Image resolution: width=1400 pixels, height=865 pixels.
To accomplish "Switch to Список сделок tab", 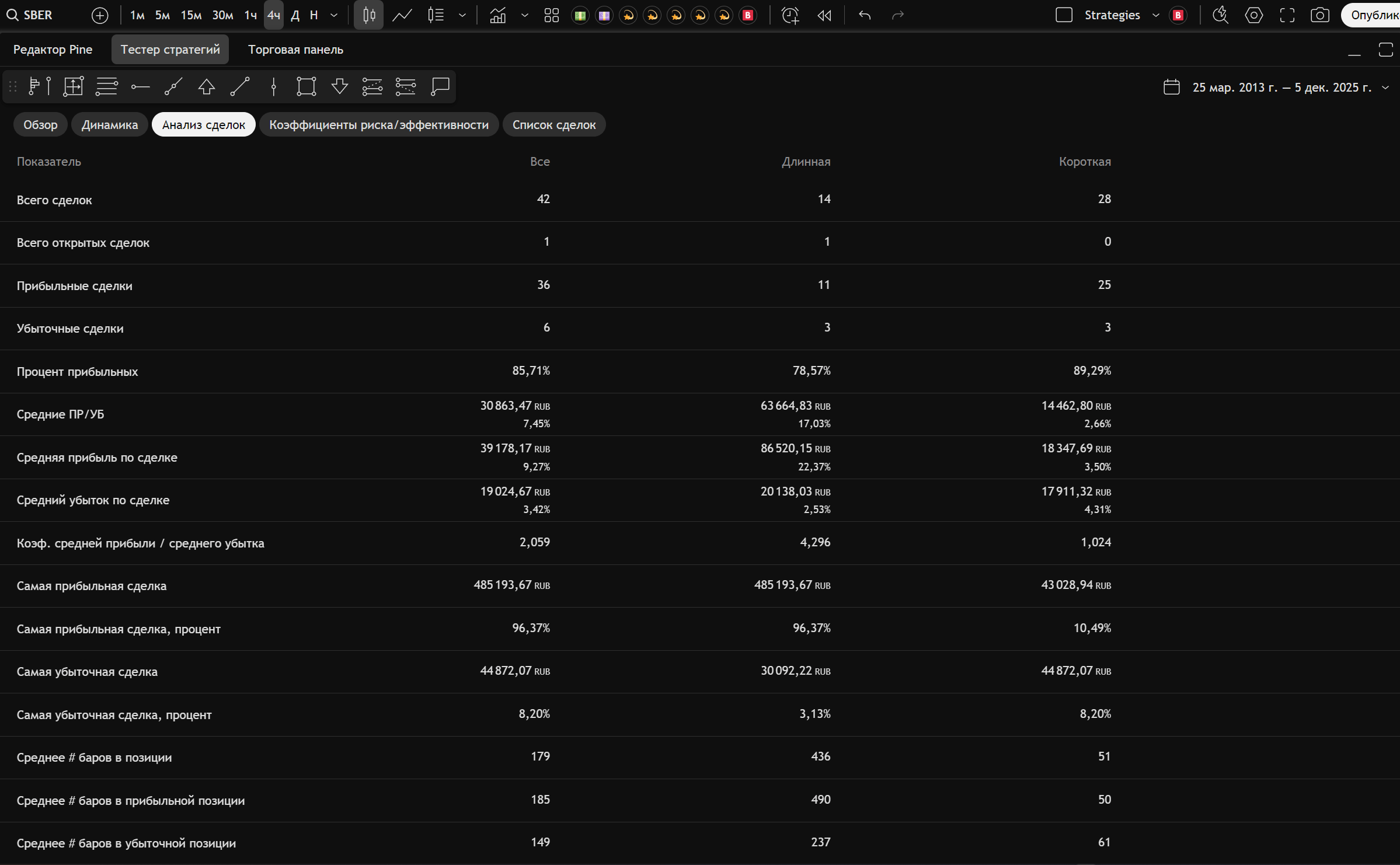I will click(x=553, y=125).
